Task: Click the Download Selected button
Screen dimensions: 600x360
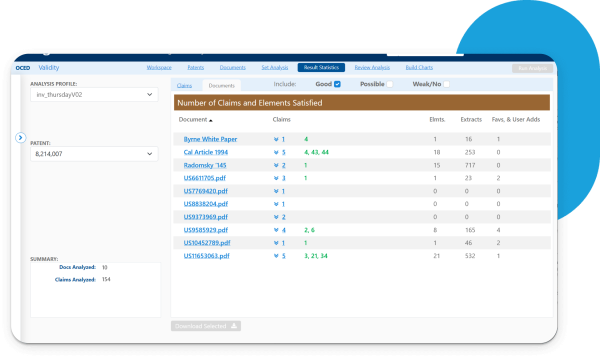Action: click(x=206, y=326)
